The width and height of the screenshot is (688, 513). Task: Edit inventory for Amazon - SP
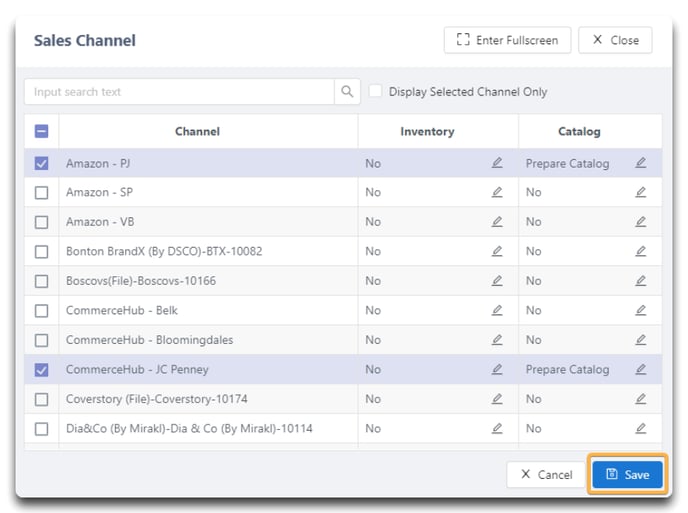(497, 192)
